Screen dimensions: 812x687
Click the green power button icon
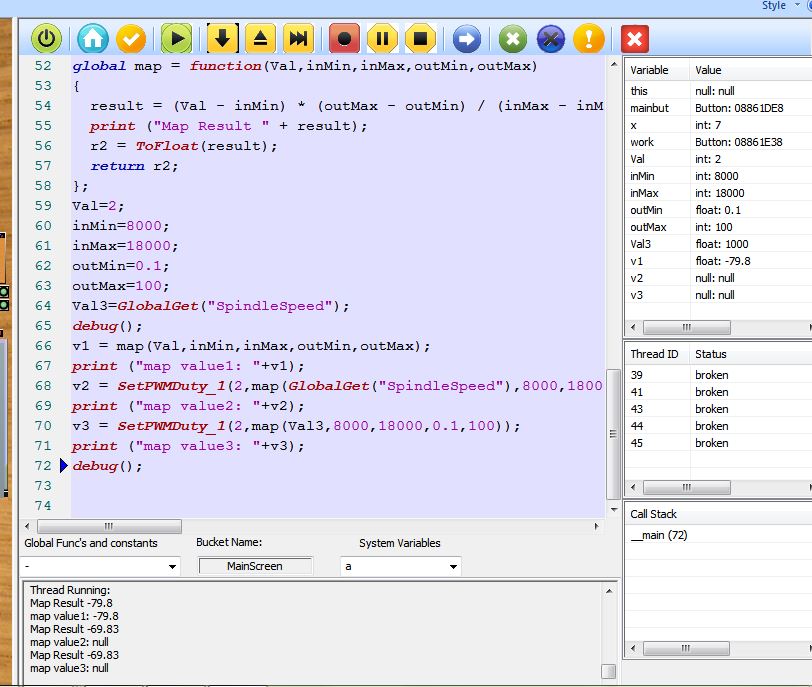point(46,39)
